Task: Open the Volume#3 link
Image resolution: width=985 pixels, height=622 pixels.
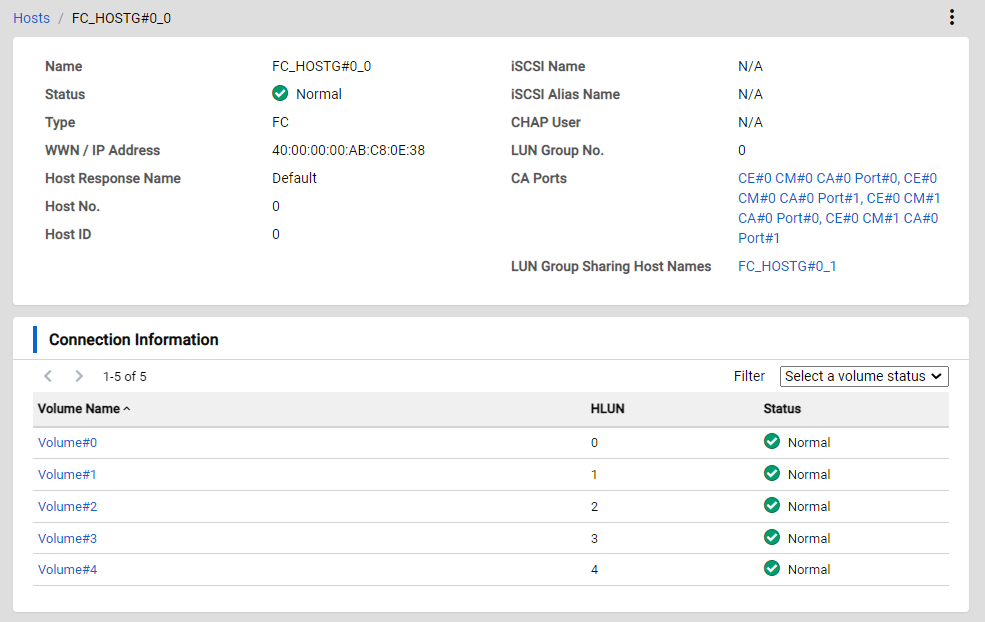Action: coord(67,539)
